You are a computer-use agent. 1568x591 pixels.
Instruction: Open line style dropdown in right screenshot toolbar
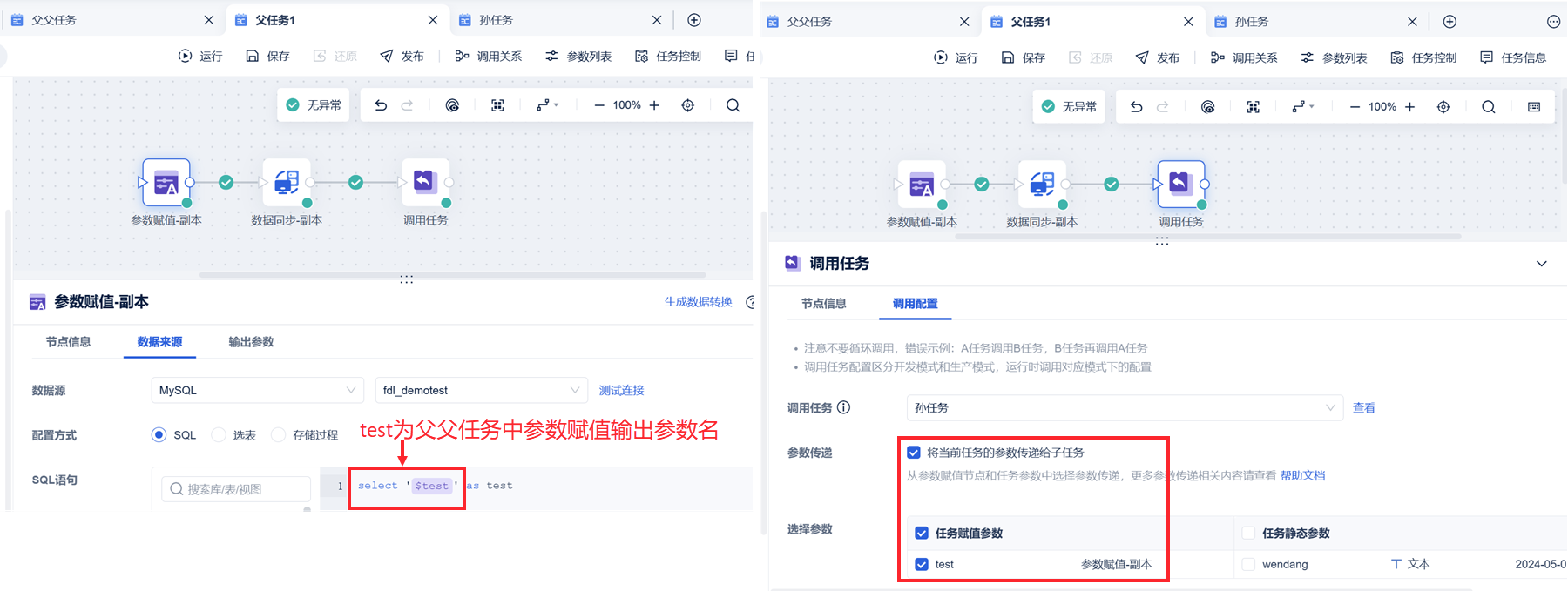pyautogui.click(x=1302, y=107)
